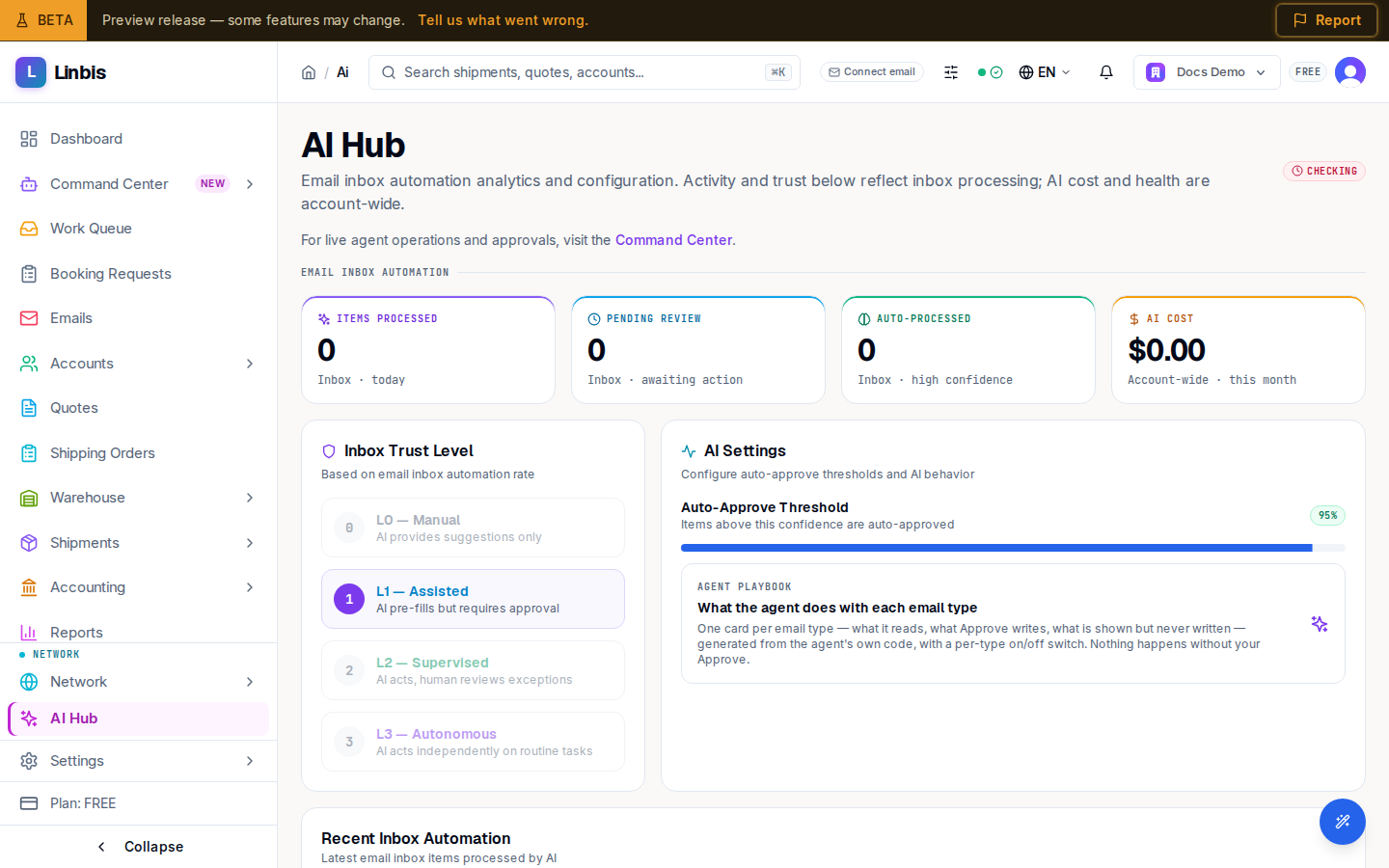Viewport: 1389px width, 868px height.
Task: Navigate to Quotes
Action: [138, 408]
